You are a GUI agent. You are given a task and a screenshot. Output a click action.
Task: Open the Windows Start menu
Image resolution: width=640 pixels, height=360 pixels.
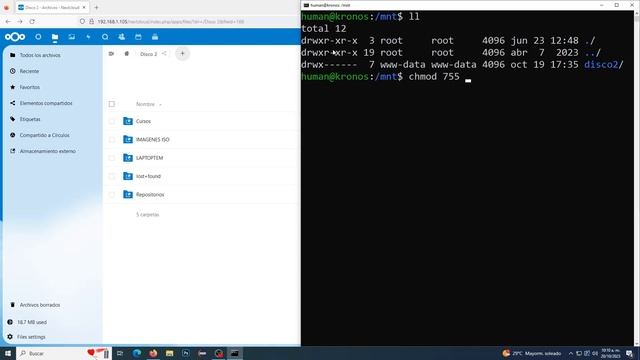click(x=8, y=353)
